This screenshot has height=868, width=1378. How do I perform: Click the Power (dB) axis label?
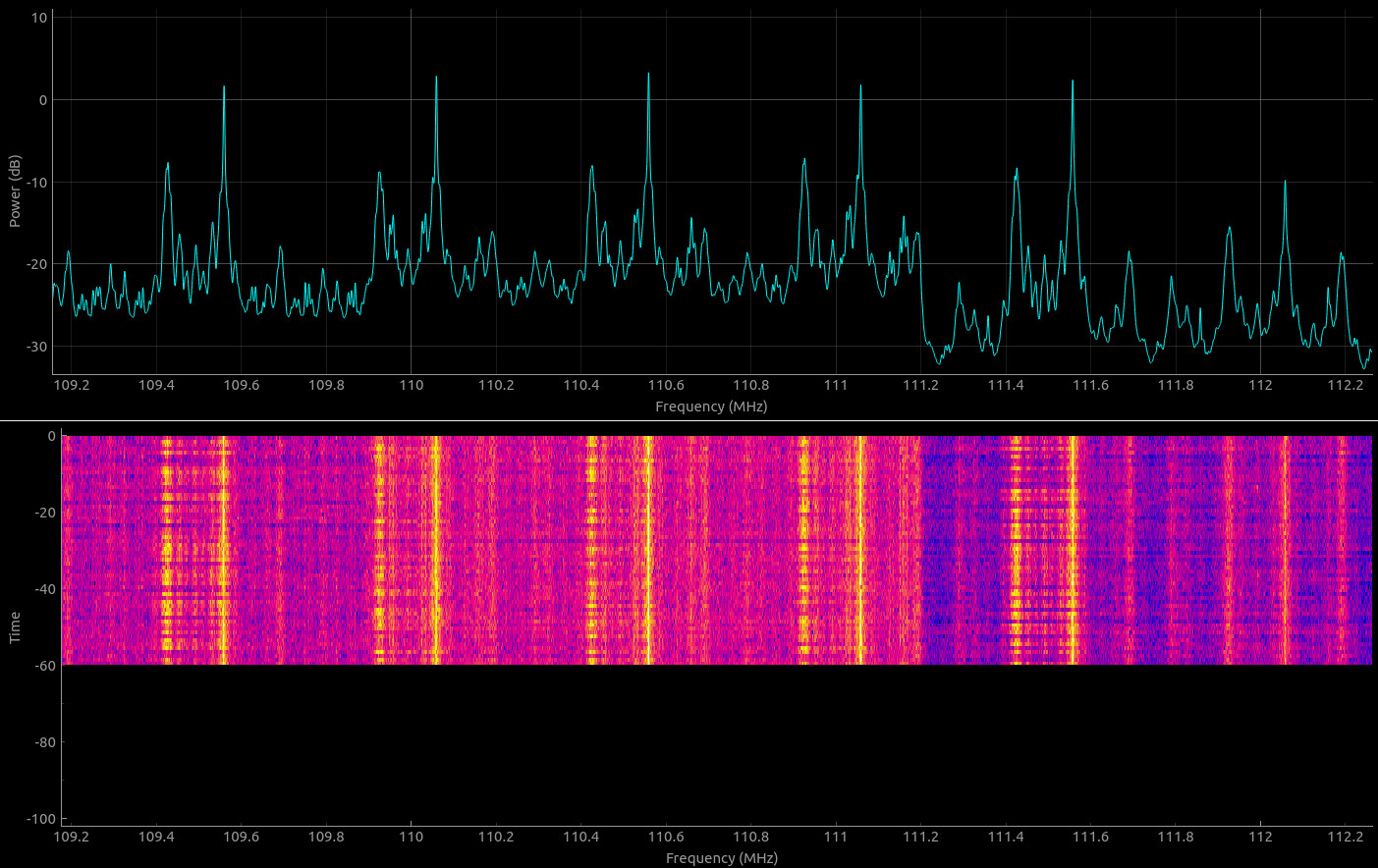tap(15, 190)
